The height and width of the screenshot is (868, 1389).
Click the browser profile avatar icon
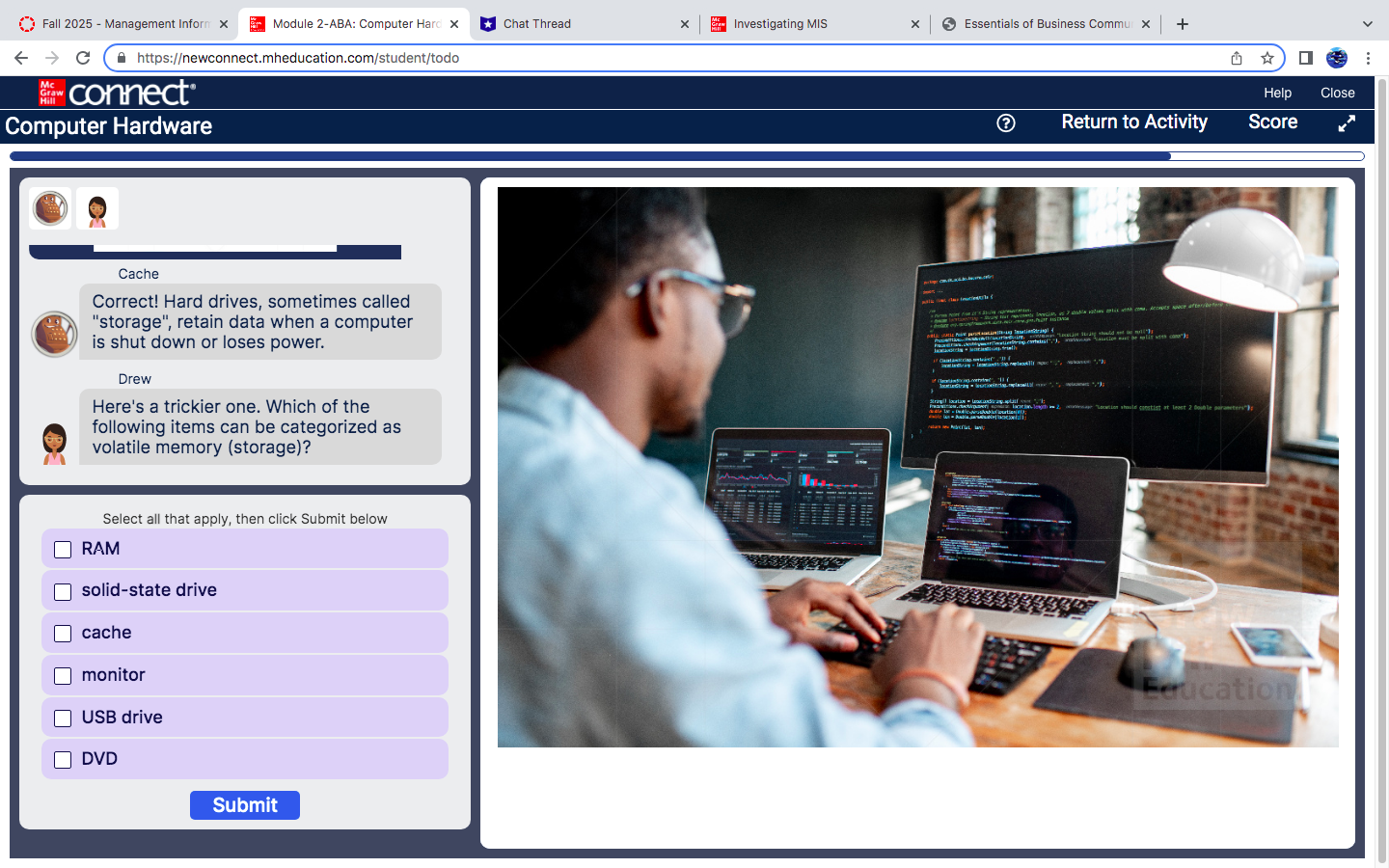click(x=1336, y=58)
